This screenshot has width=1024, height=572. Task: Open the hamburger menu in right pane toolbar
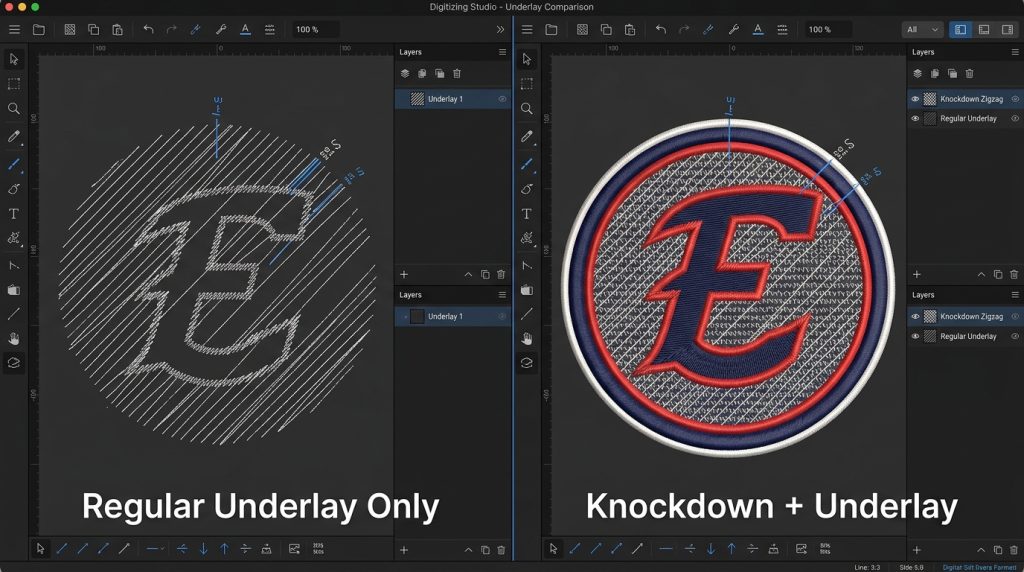[527, 29]
